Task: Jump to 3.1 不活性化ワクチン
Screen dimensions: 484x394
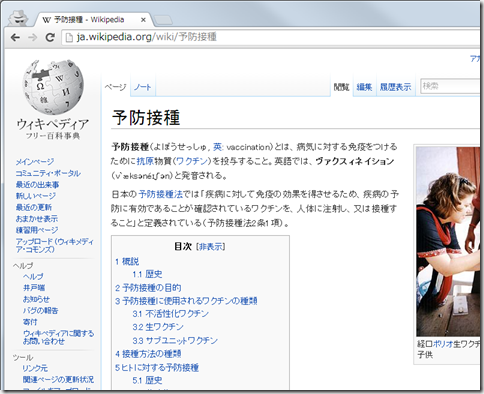Action: coord(170,314)
